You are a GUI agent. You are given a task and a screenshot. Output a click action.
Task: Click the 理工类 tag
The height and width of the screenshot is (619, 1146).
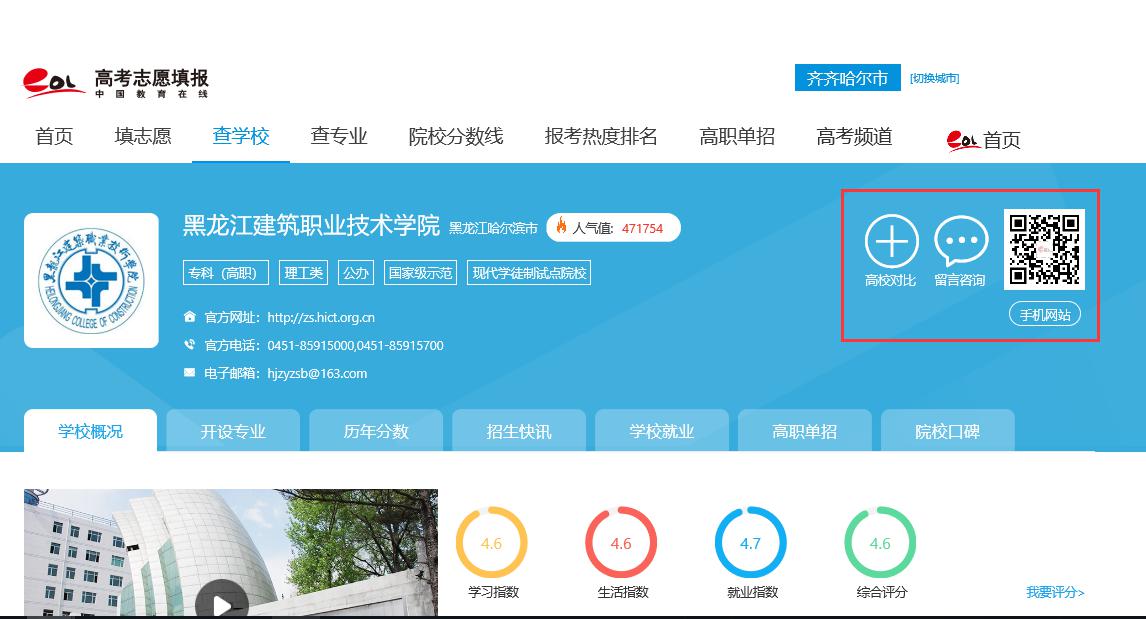(x=303, y=273)
